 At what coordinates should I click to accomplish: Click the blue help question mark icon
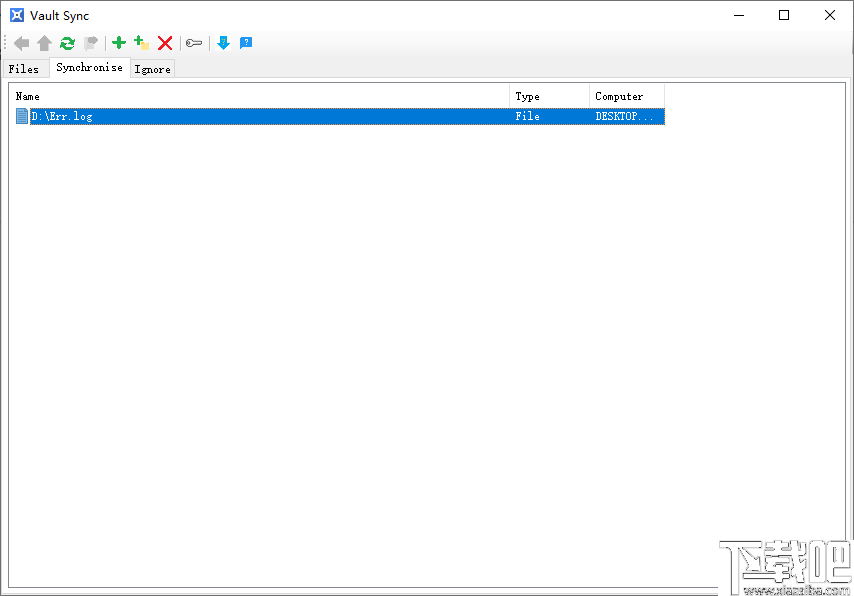[x=246, y=42]
